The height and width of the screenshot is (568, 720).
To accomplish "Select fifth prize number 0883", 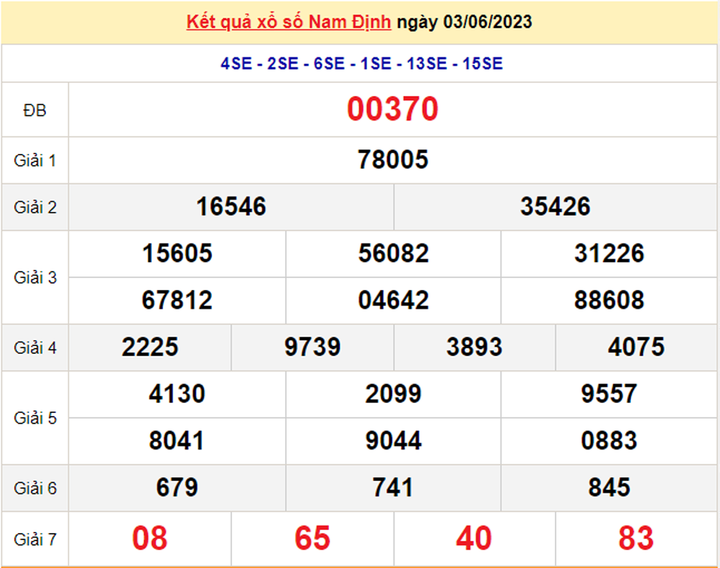I will [x=609, y=441].
